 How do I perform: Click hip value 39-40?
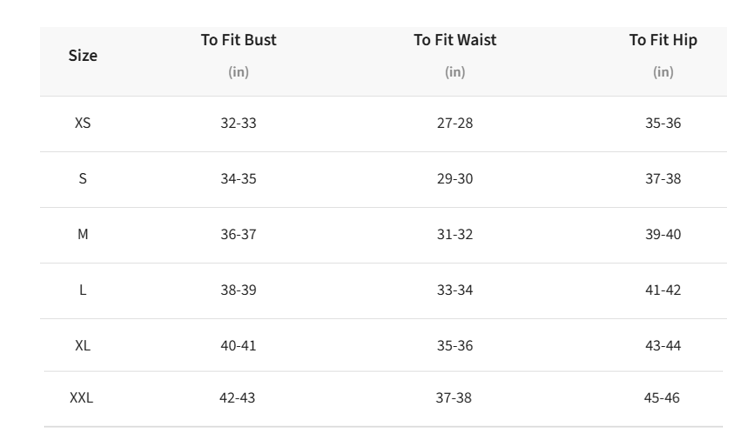(x=663, y=234)
